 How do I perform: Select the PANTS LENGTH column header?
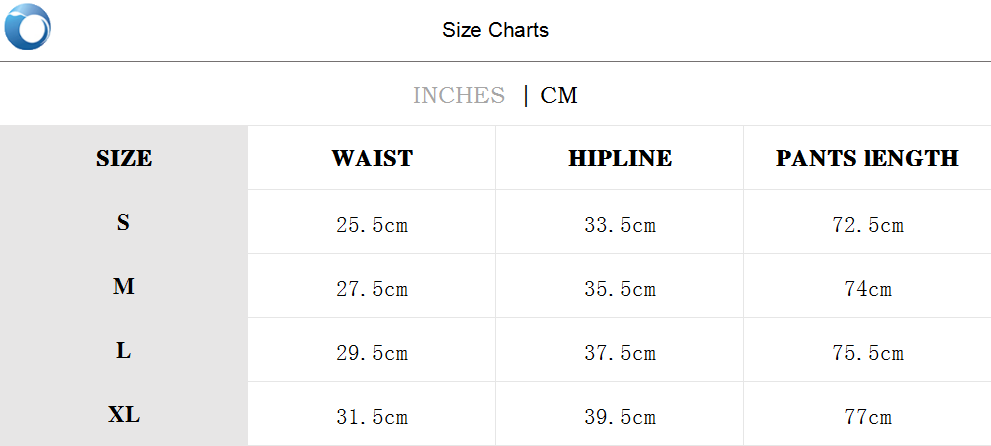[867, 158]
